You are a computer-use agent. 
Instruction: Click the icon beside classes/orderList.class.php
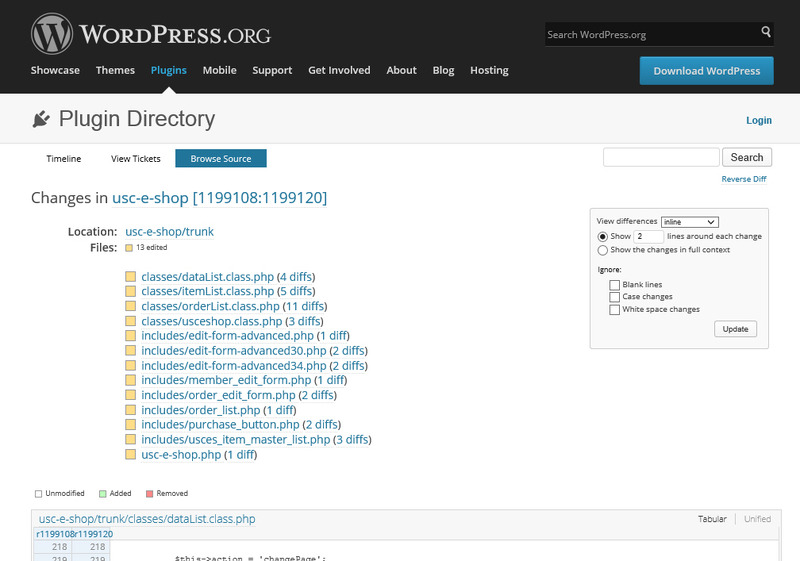(130, 306)
